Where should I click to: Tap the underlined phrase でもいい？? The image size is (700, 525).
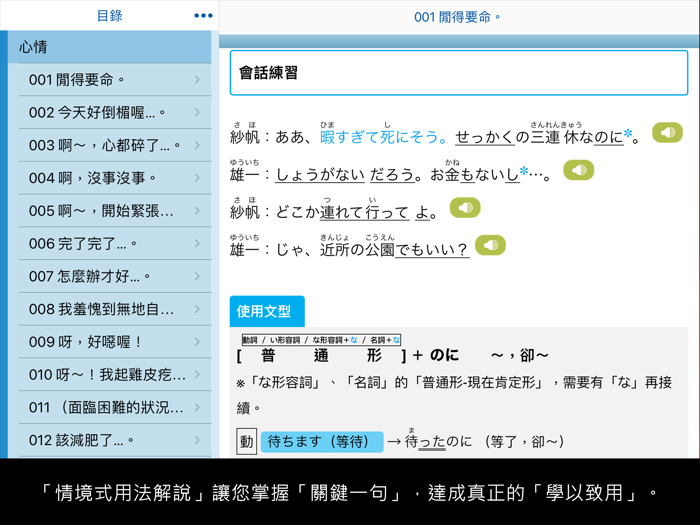(x=432, y=250)
